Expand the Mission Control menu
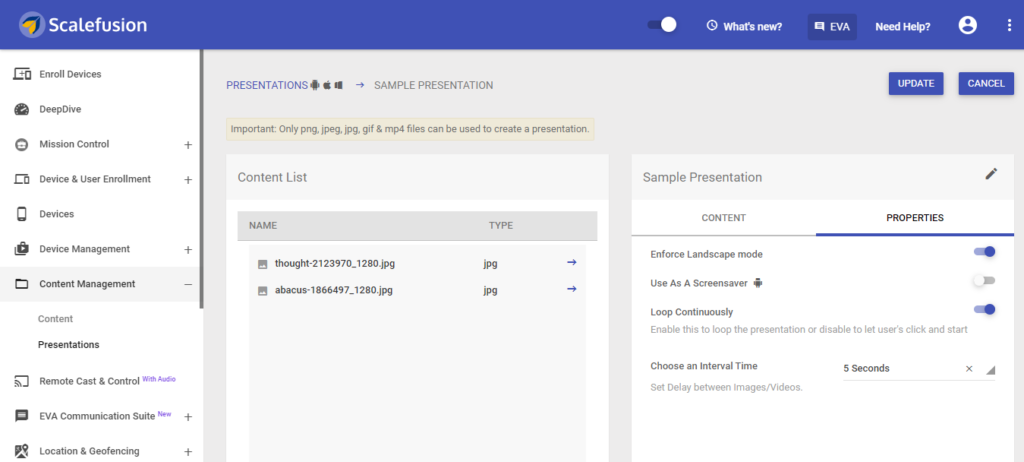Screen dimensions: 1024x462 (188, 144)
